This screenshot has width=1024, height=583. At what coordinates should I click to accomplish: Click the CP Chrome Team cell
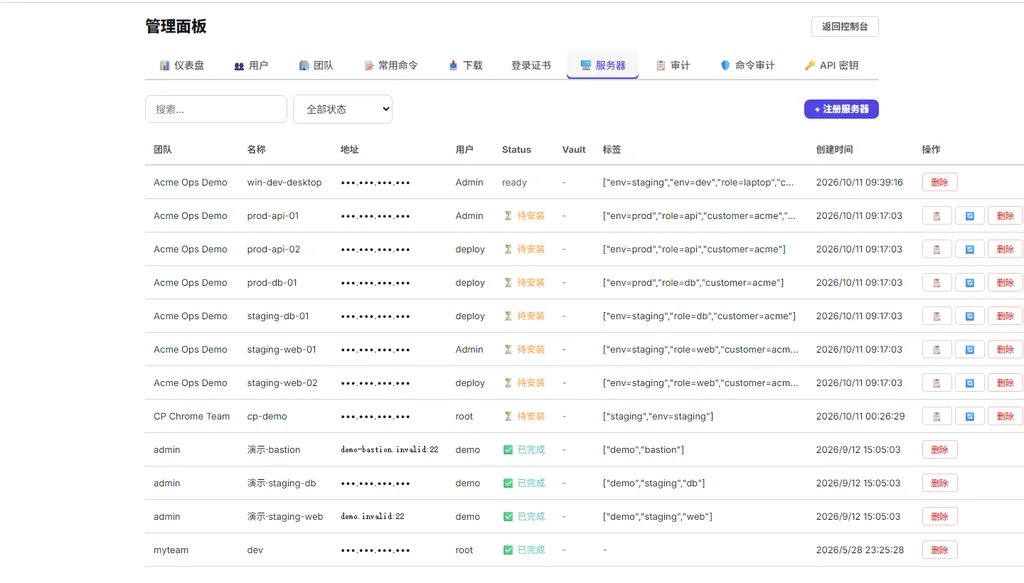click(x=191, y=416)
